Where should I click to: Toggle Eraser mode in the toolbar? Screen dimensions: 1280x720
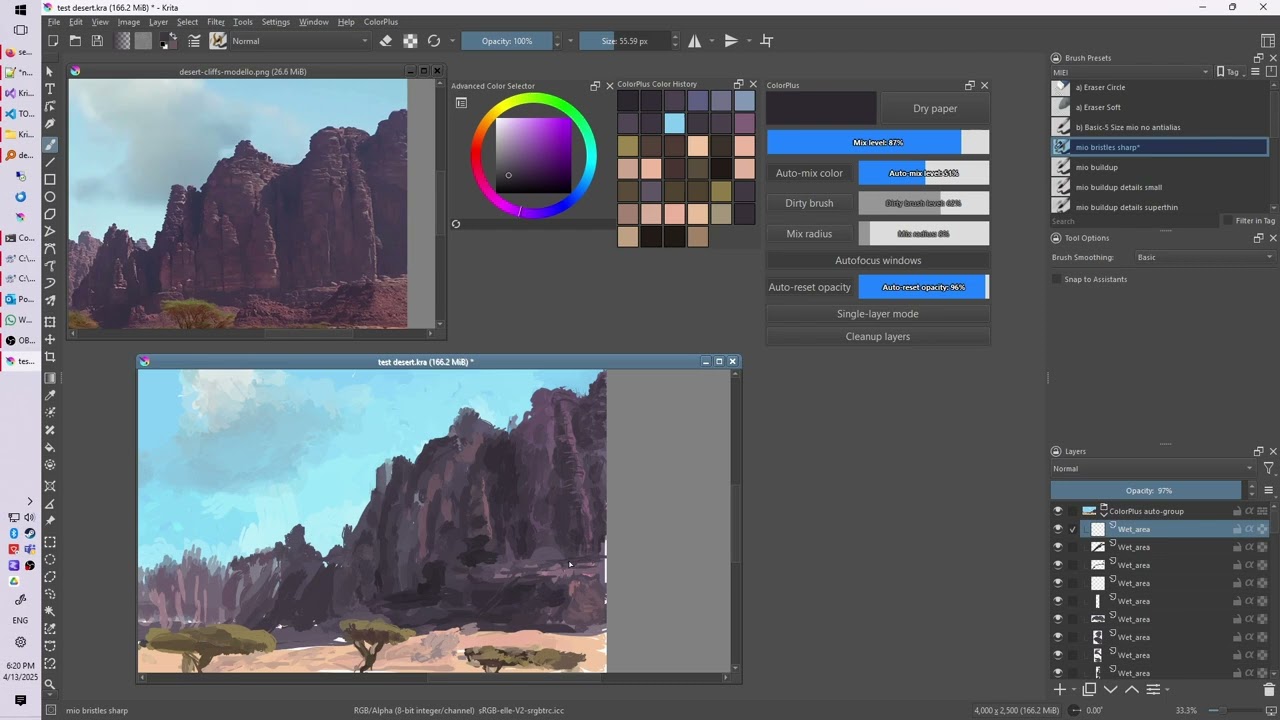point(386,41)
